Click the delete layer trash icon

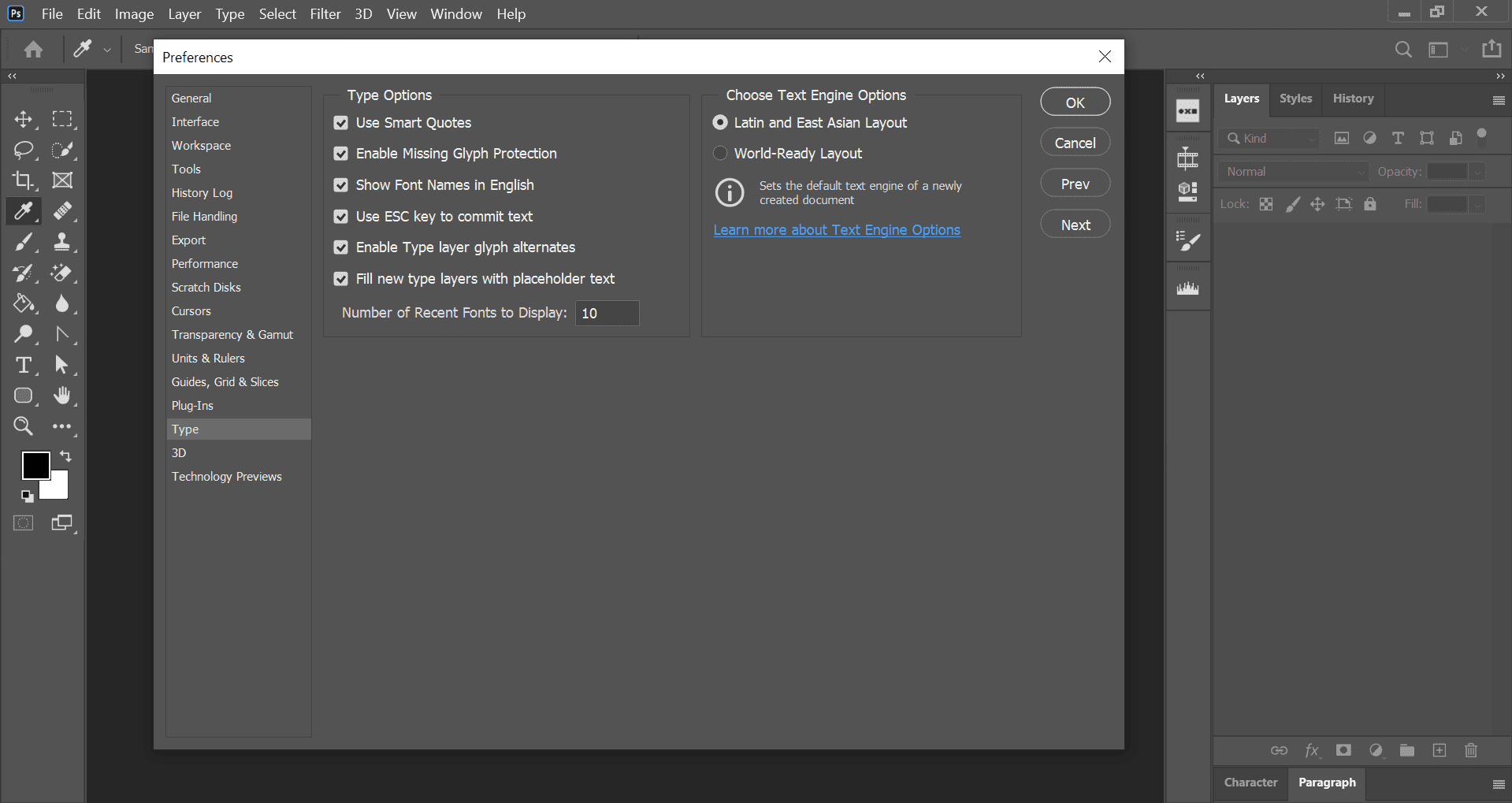coord(1470,750)
